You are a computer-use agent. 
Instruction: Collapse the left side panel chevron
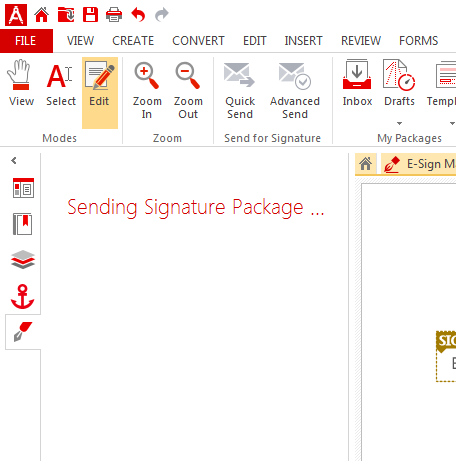coord(14,161)
